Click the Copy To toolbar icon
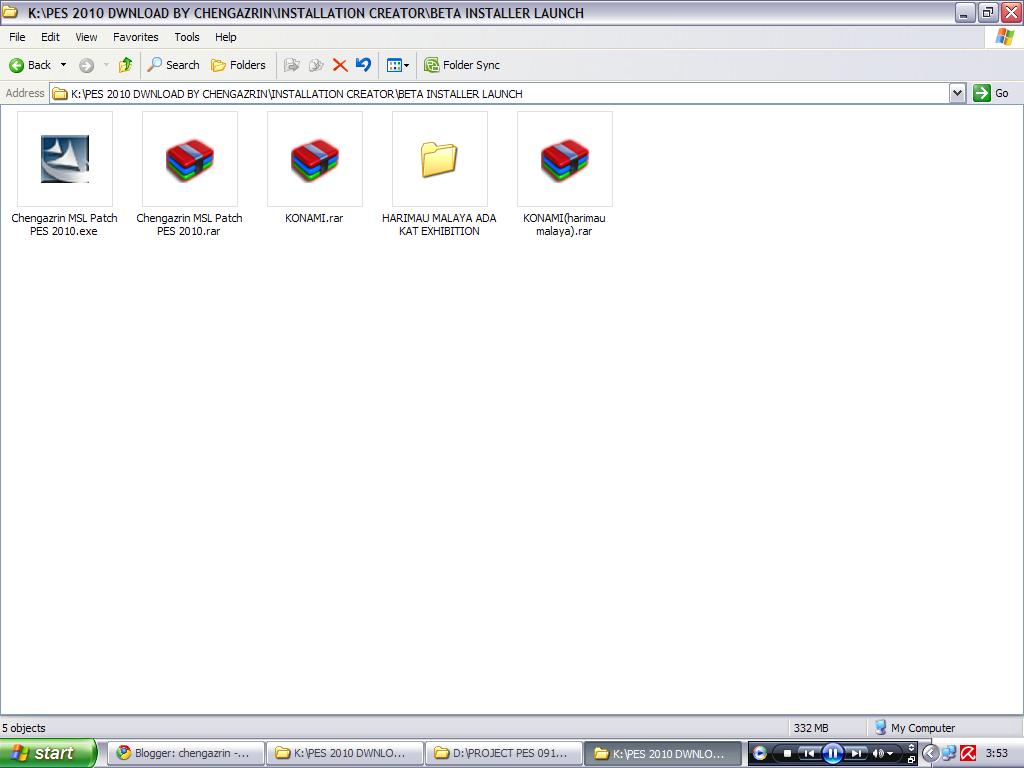Screen dimensions: 1024x768 (316, 65)
